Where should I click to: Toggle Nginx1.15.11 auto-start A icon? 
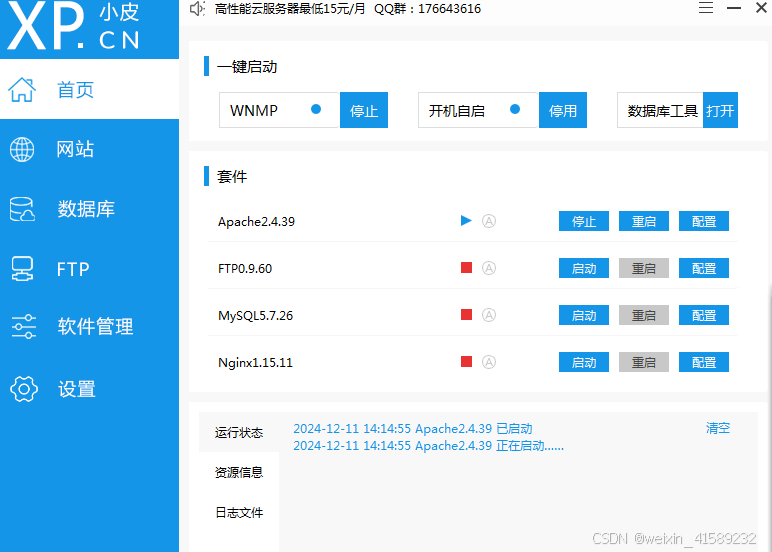click(488, 362)
